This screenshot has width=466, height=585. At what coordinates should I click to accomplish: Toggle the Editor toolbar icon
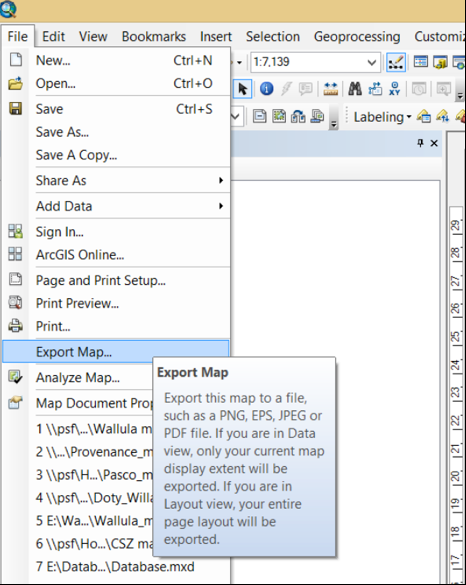coord(396,62)
